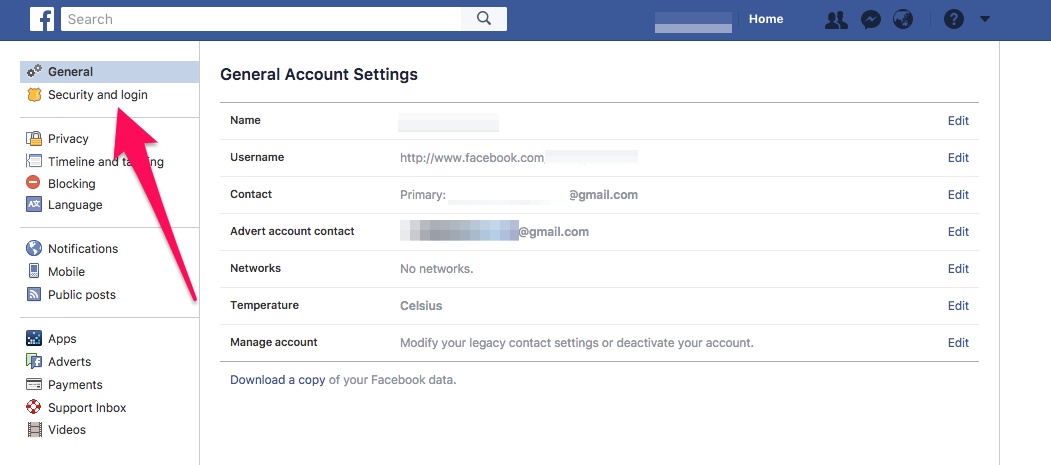The image size is (1051, 465).
Task: Click the Celsius temperature value
Action: (421, 306)
